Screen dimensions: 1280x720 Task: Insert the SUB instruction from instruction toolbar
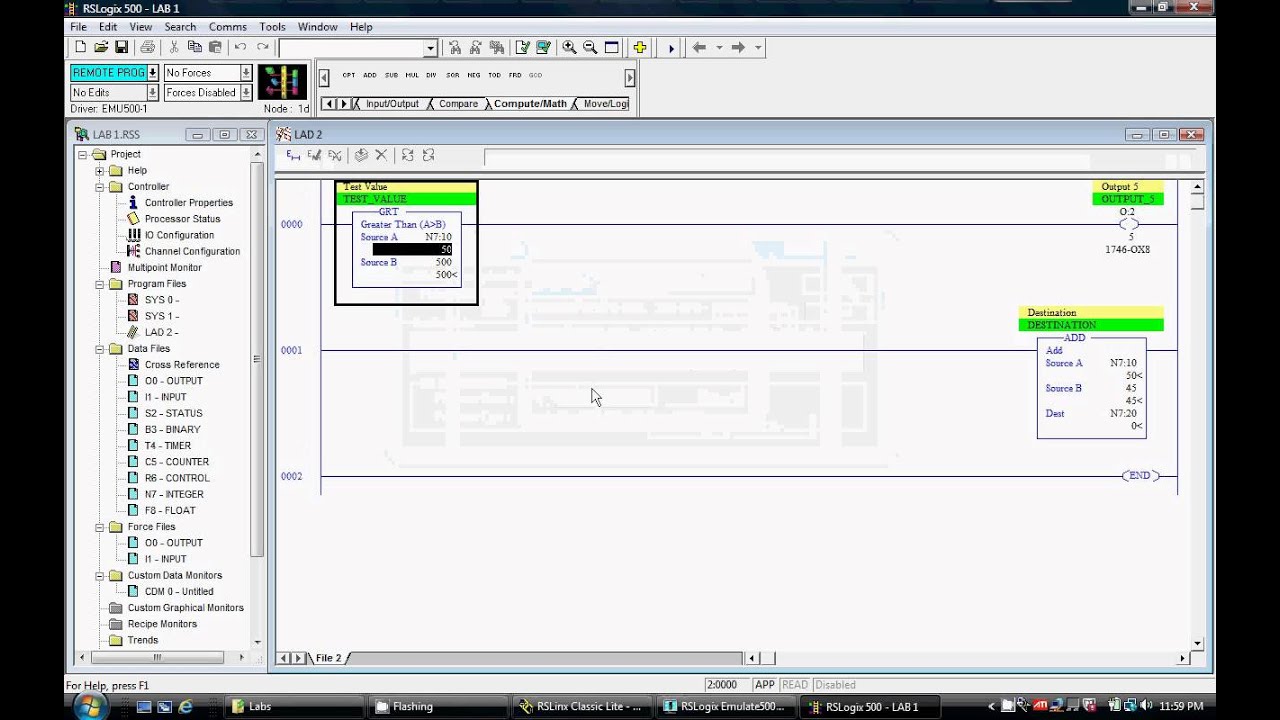[391, 75]
